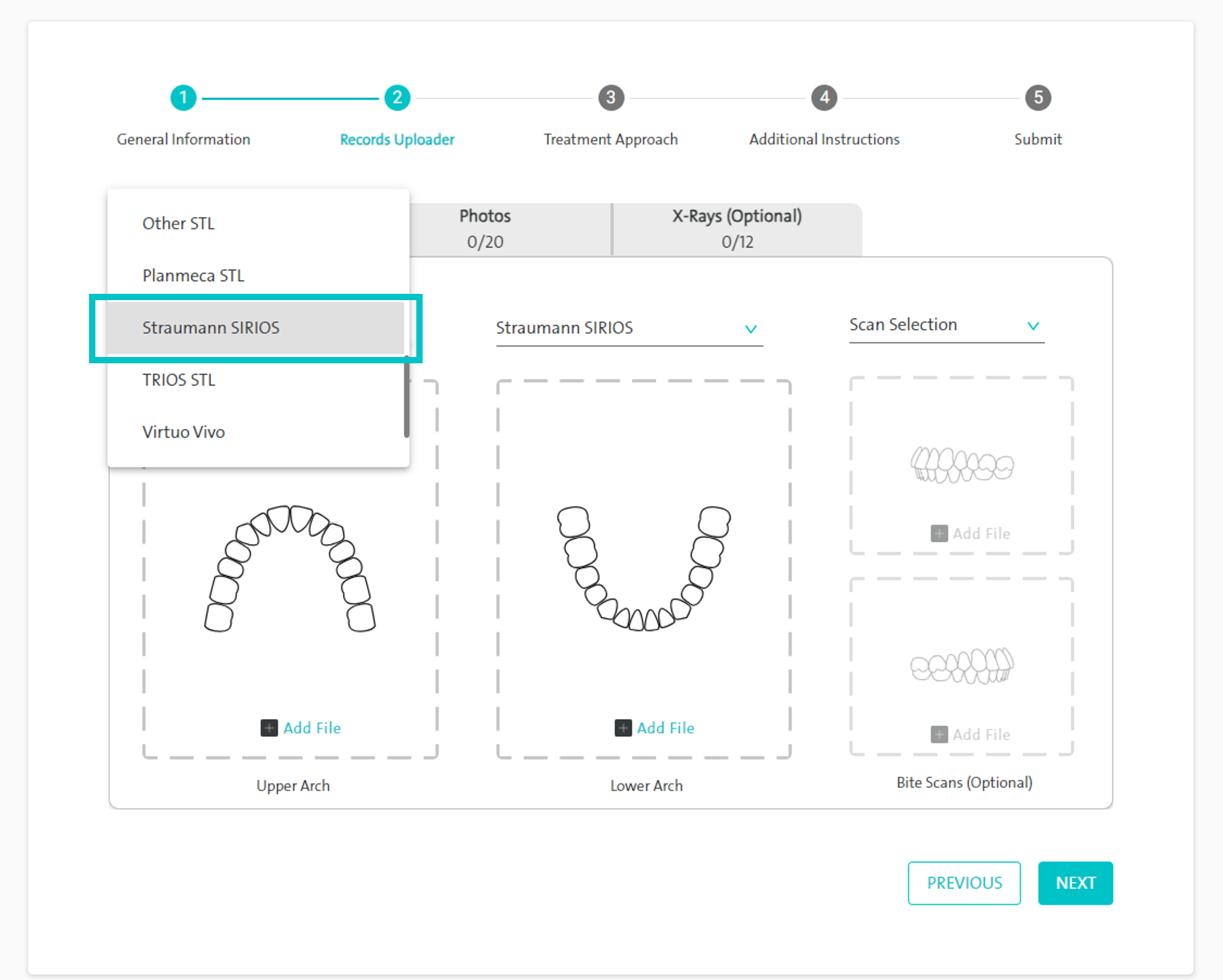
Task: Click step 3 circle icon
Action: click(x=611, y=97)
